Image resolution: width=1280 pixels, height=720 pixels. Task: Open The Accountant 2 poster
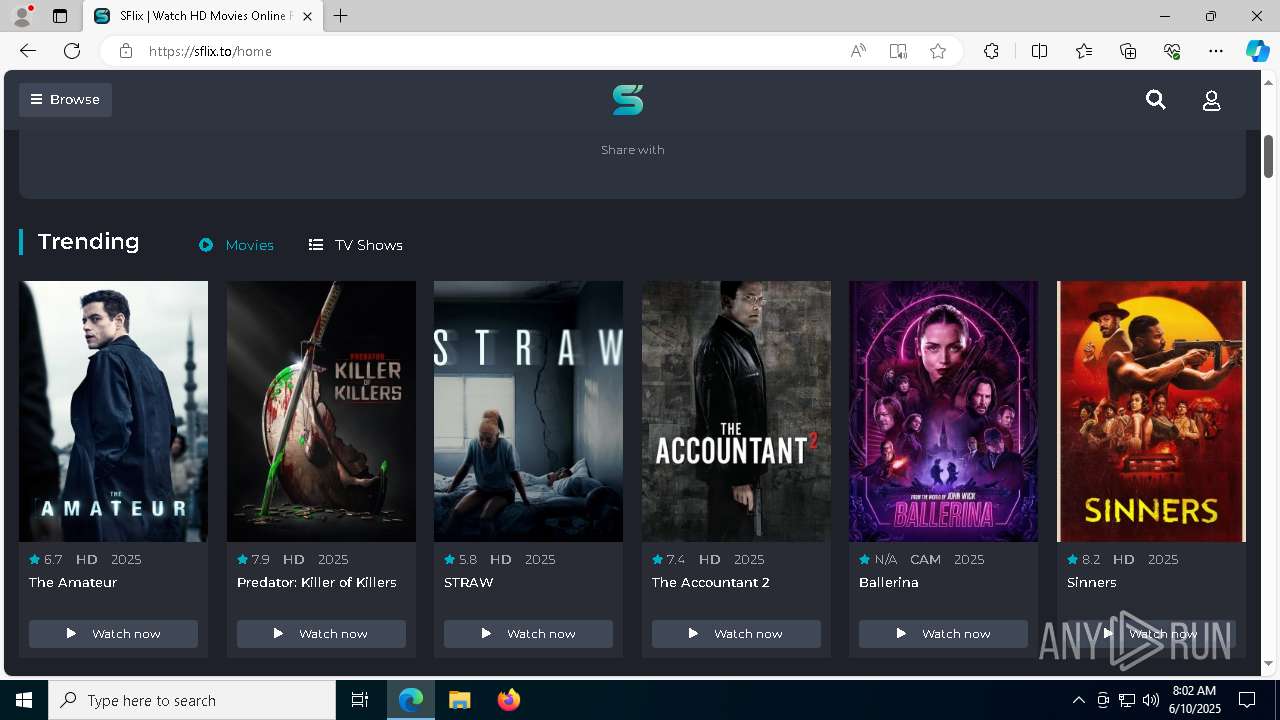736,411
